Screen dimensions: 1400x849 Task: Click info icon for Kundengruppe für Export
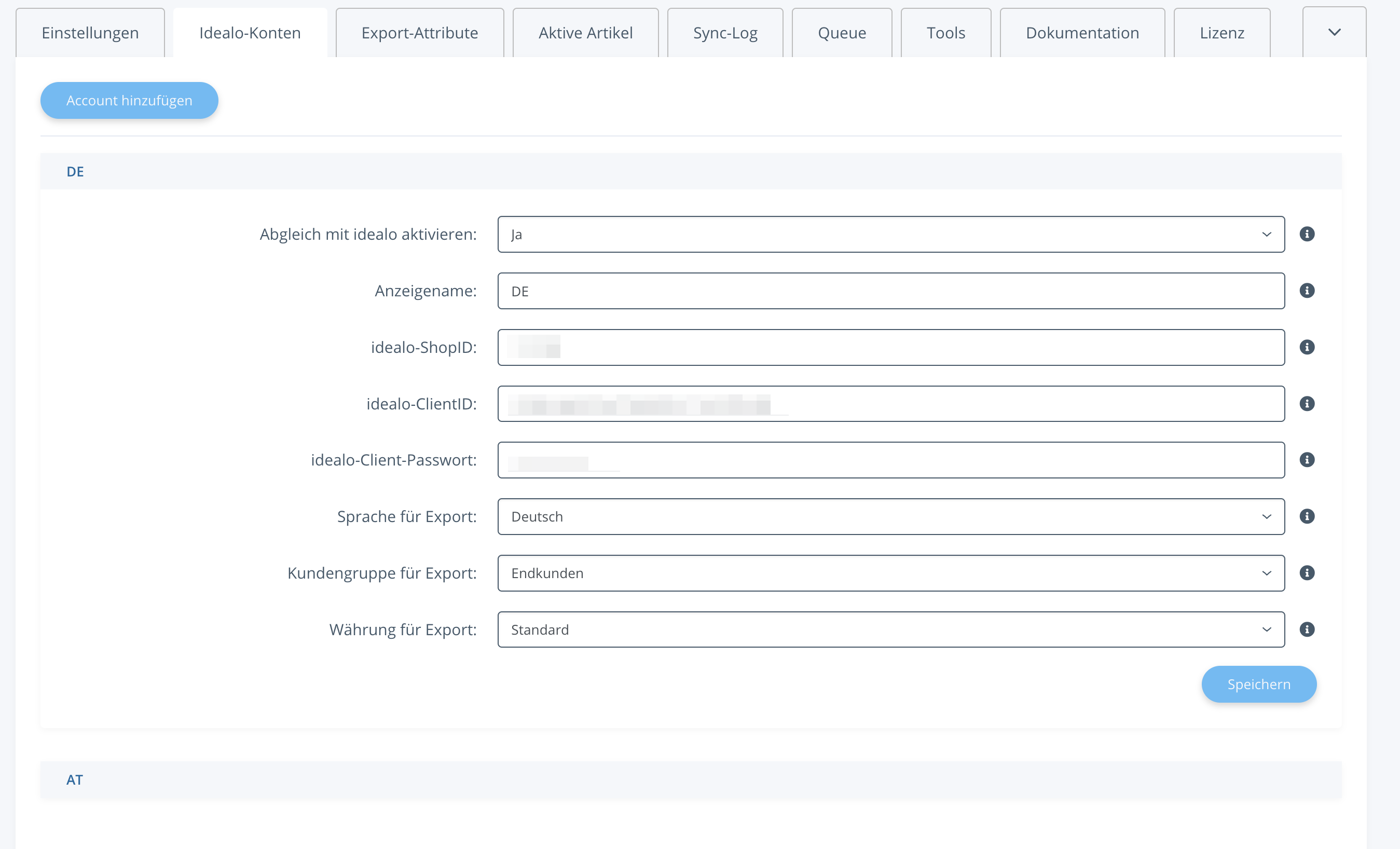[1307, 573]
